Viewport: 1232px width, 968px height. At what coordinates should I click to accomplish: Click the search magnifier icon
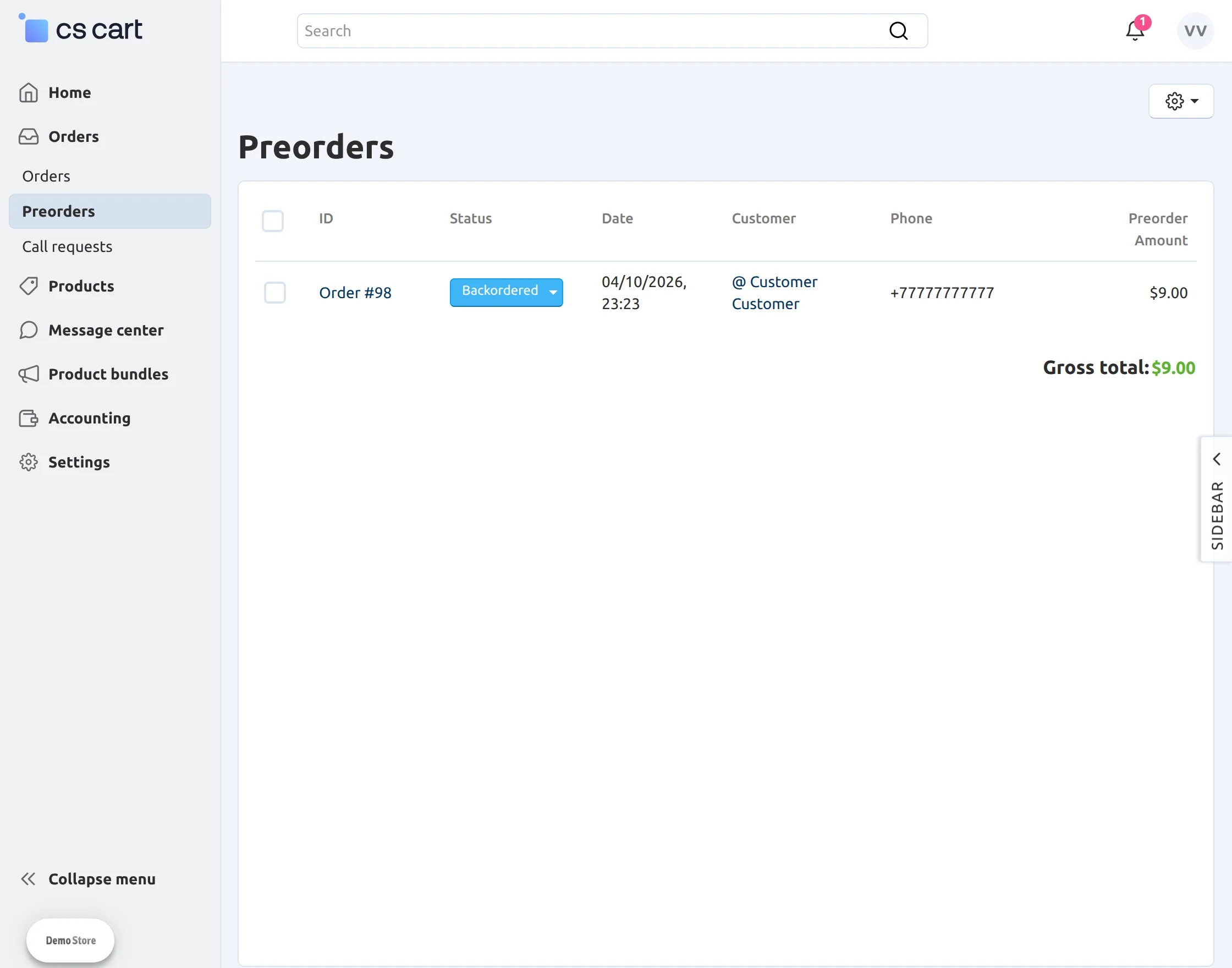click(x=898, y=30)
